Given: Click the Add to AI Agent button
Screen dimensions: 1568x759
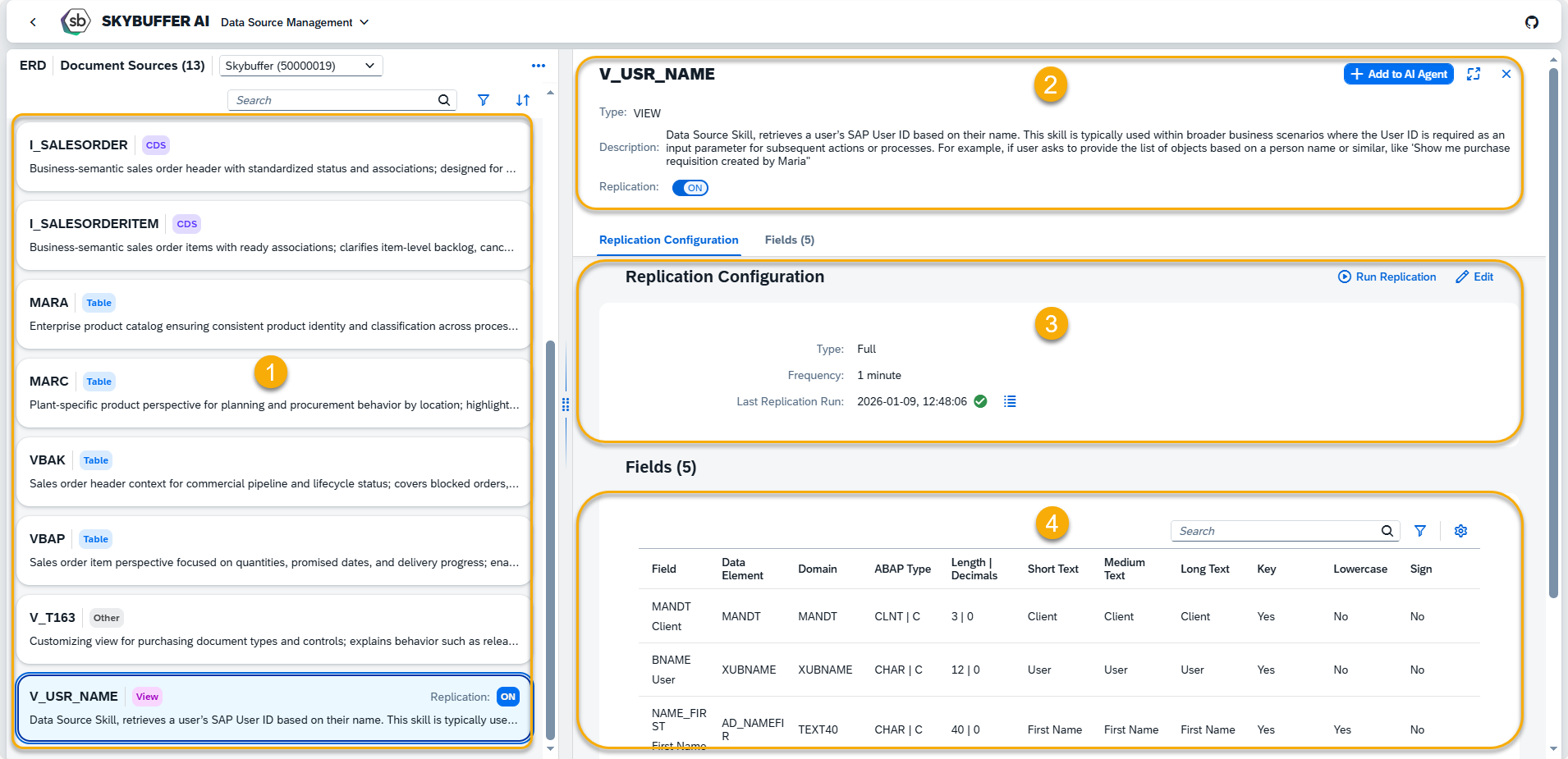Looking at the screenshot, I should [1398, 74].
